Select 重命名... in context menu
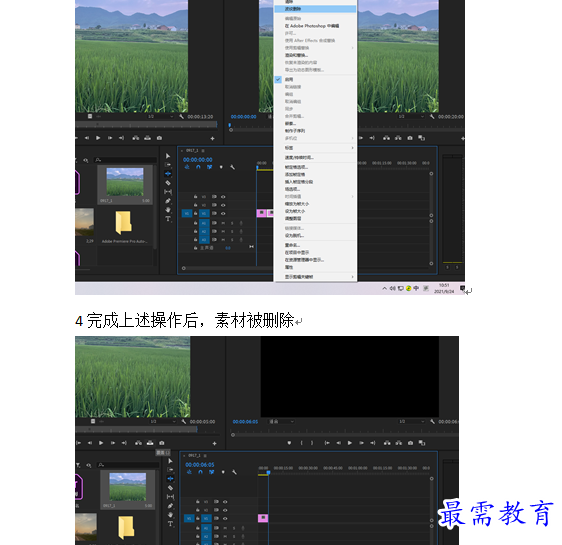Viewport: 562px width, 545px height. [292, 245]
